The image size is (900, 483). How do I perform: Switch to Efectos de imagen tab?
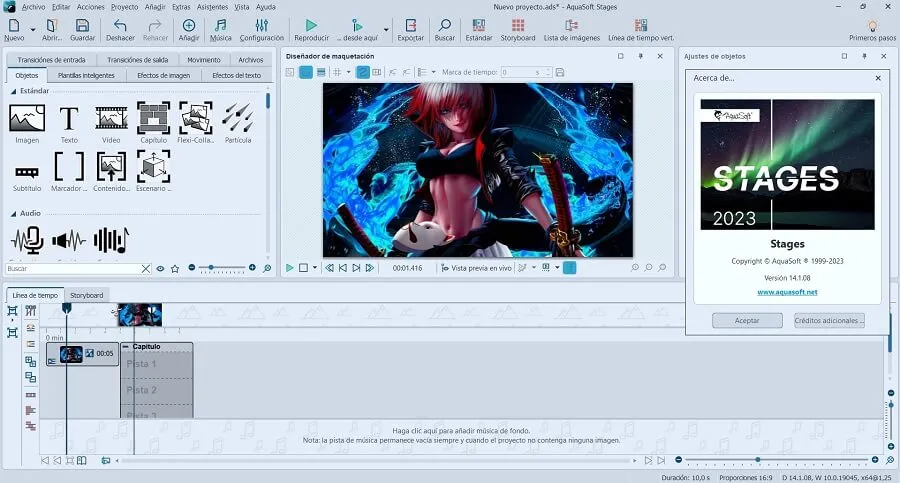164,75
